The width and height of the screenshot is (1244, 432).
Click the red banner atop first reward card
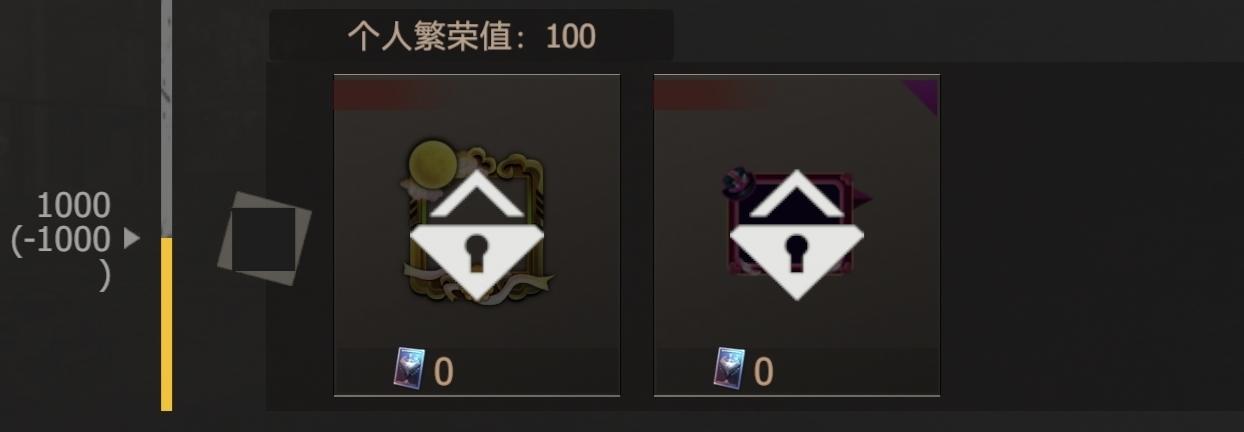point(385,94)
